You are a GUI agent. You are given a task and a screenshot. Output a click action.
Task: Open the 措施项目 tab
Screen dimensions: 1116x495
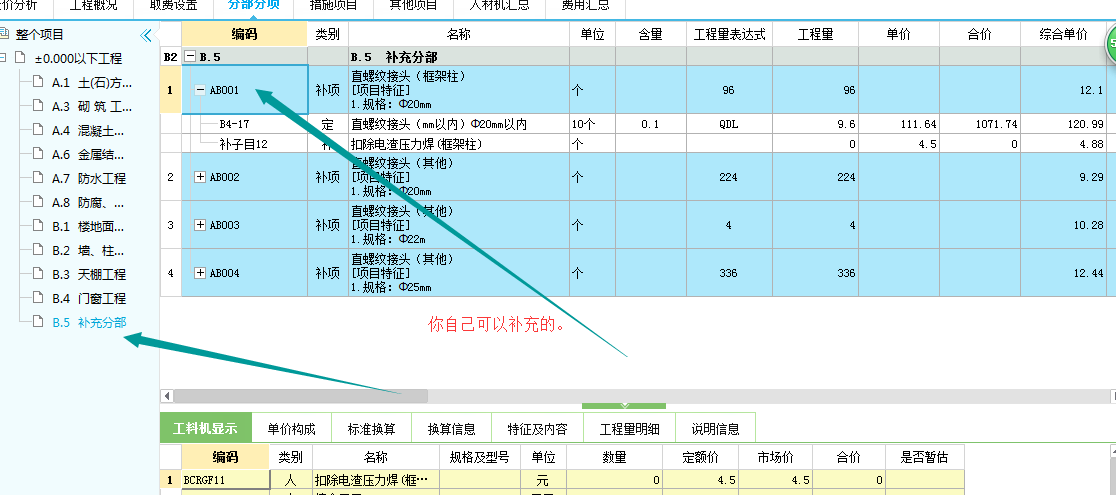tap(334, 6)
